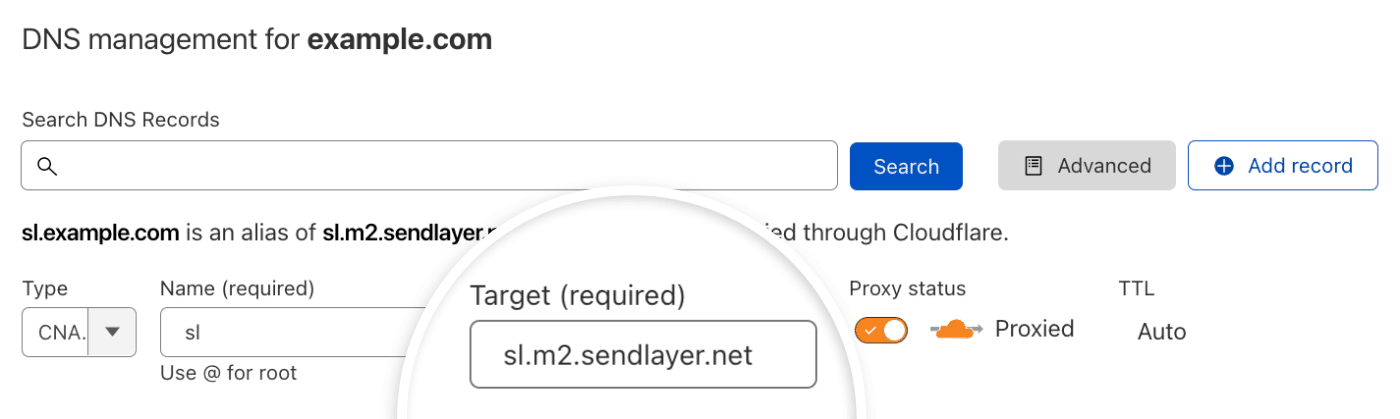Click the Proxied status text
Viewport: 1400px width, 419px height.
1034,329
